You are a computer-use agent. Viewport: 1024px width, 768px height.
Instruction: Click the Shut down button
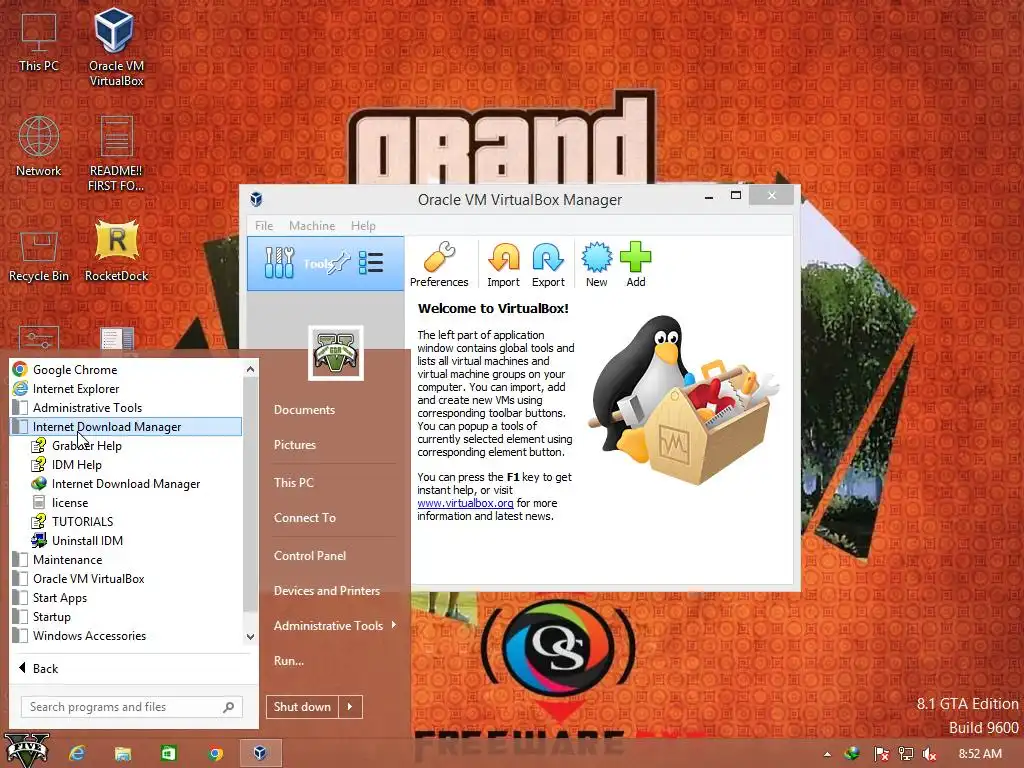[x=302, y=707]
